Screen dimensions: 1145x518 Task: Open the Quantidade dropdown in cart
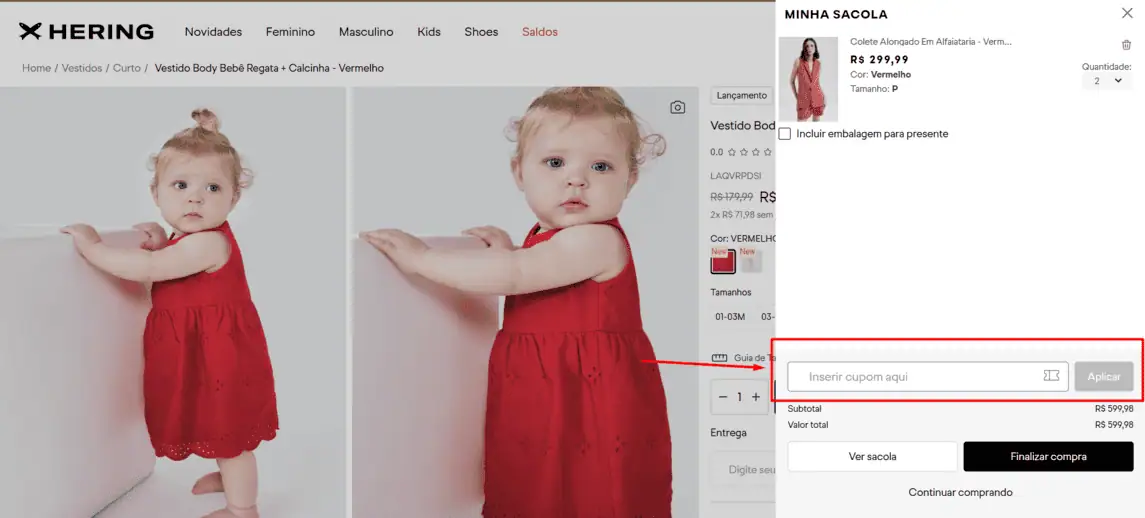(x=1106, y=81)
